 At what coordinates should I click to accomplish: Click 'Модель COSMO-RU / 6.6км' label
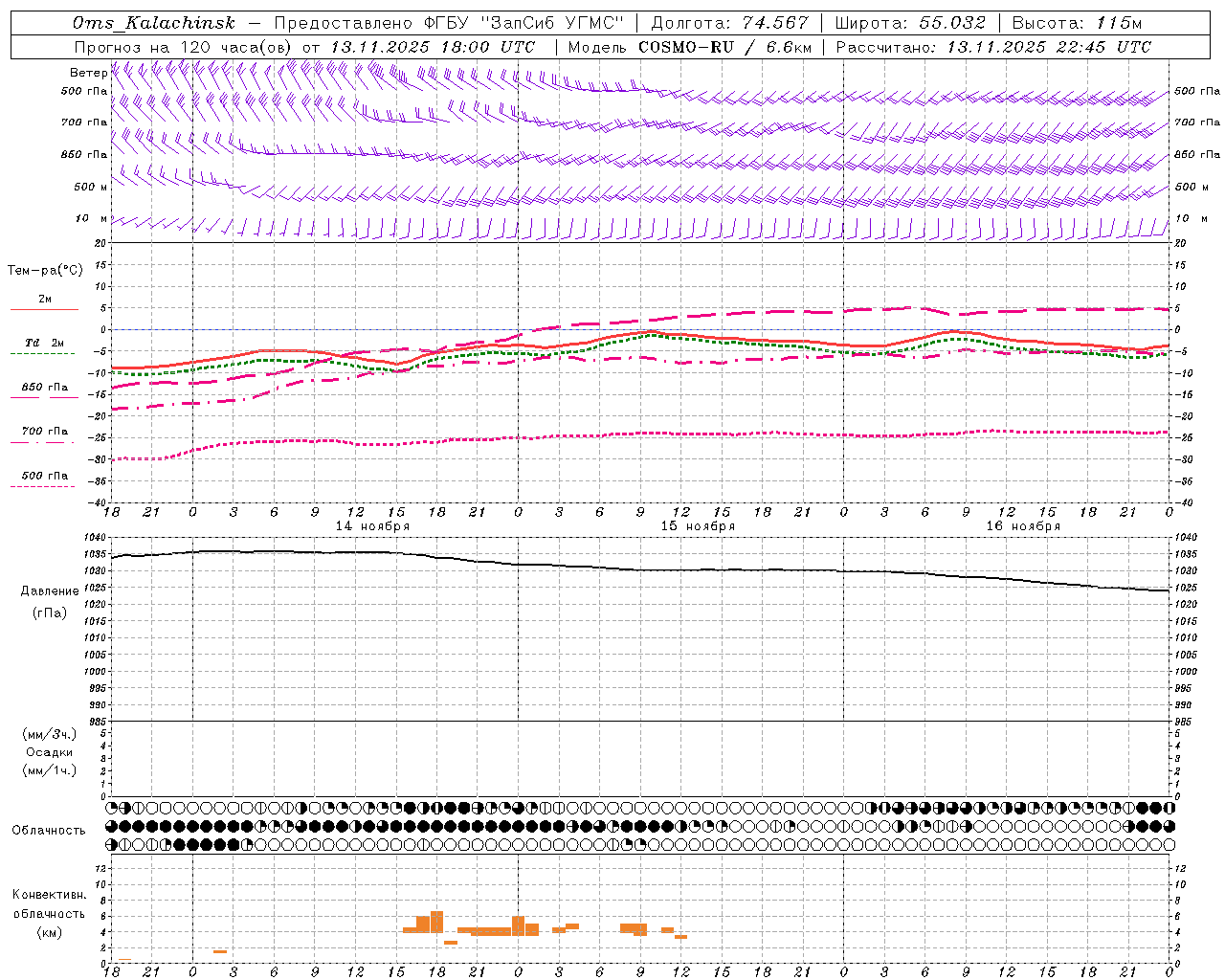[690, 47]
